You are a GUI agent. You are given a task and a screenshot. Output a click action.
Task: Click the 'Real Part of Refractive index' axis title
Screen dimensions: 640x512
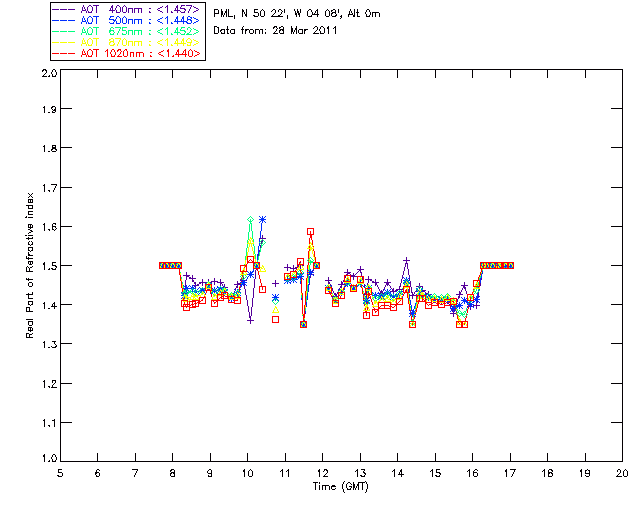30,265
